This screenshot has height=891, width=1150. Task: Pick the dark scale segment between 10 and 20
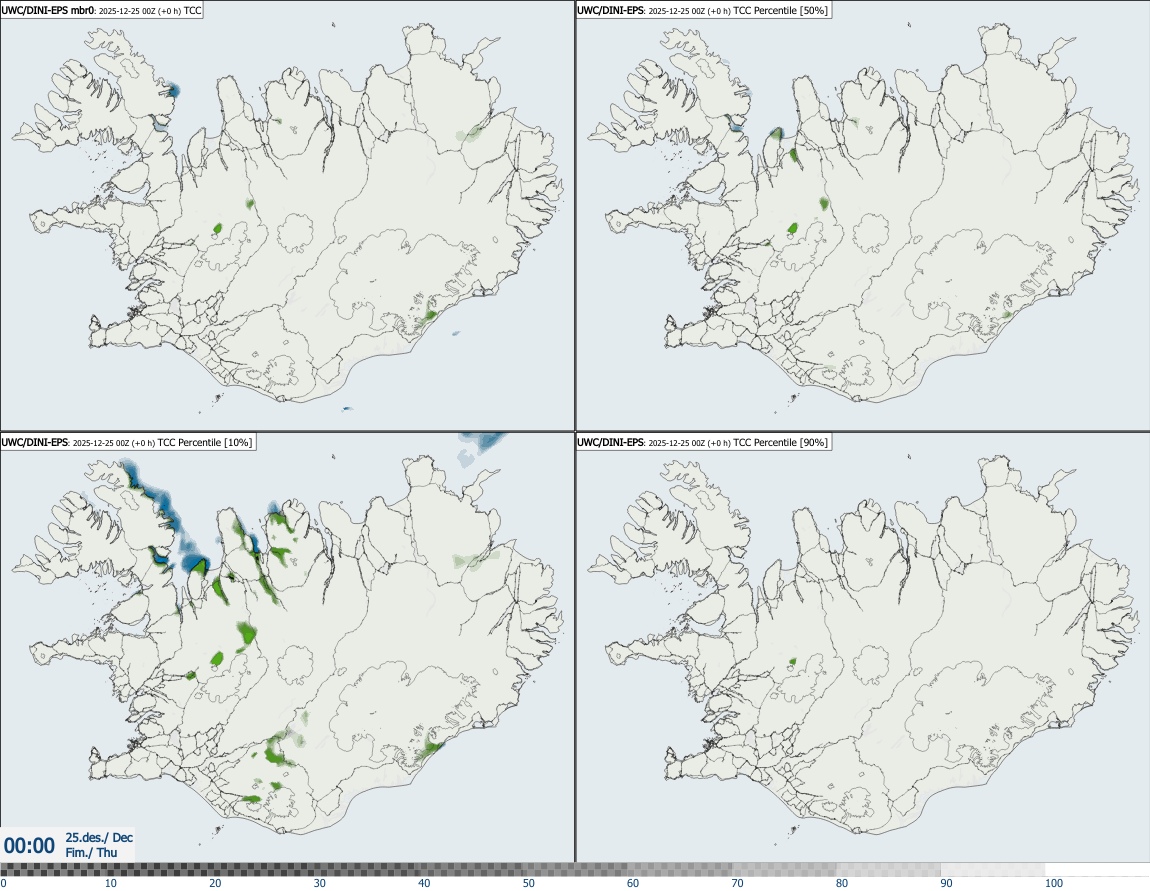click(157, 870)
